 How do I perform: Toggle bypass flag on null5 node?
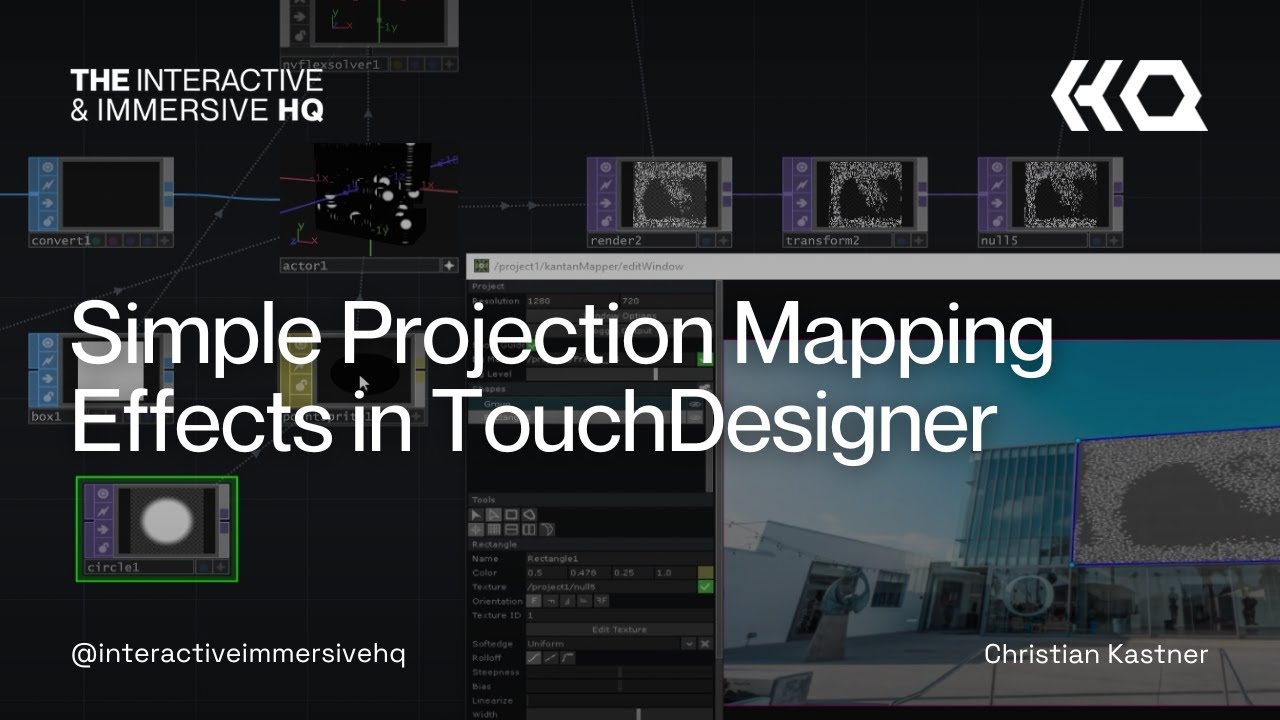tap(997, 185)
